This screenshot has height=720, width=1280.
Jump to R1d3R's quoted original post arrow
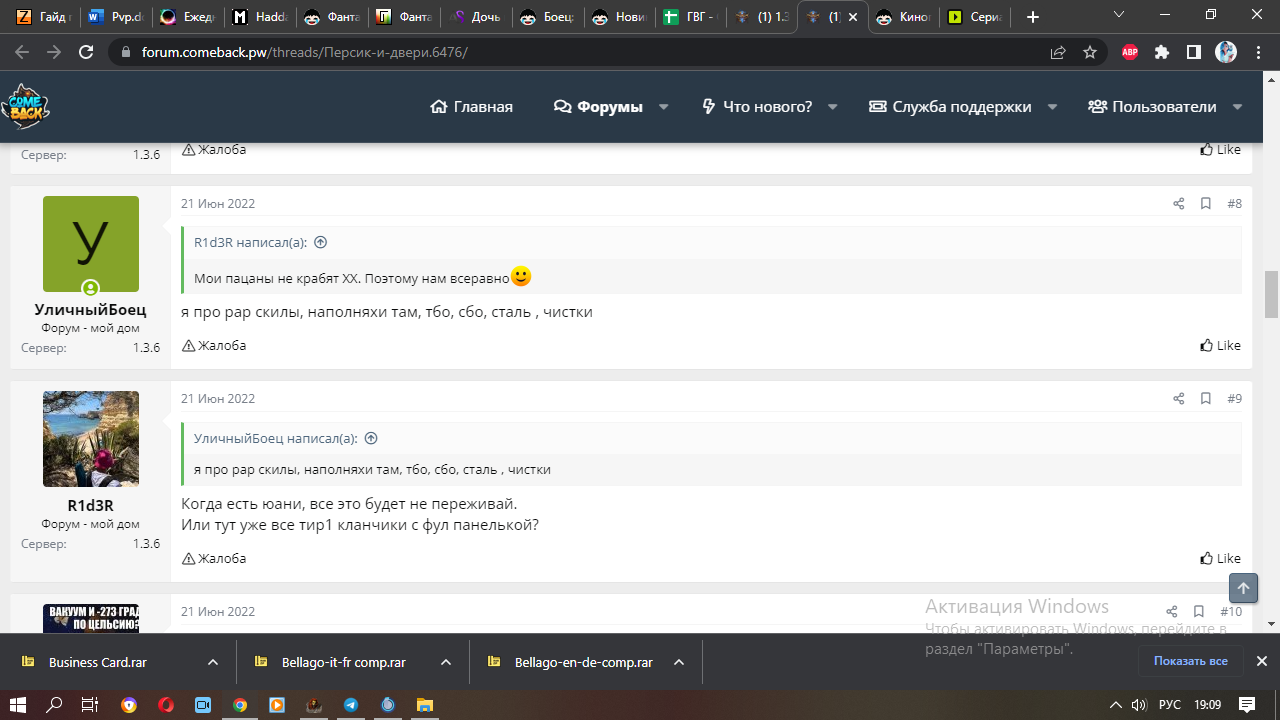[x=321, y=243]
